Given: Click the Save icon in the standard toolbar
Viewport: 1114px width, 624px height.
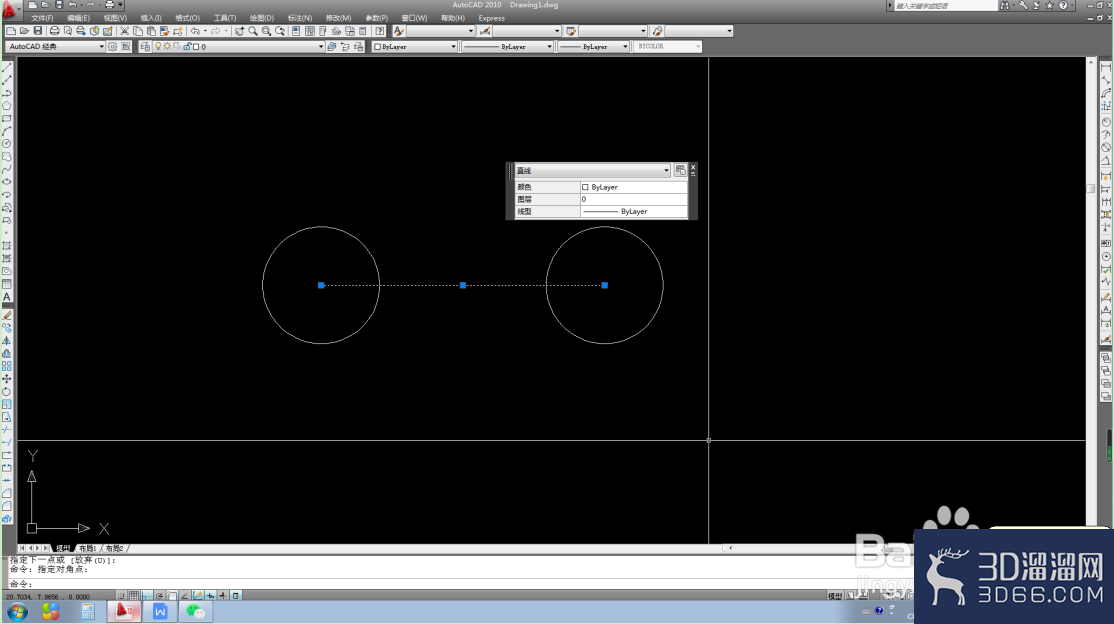Looking at the screenshot, I should [38, 31].
